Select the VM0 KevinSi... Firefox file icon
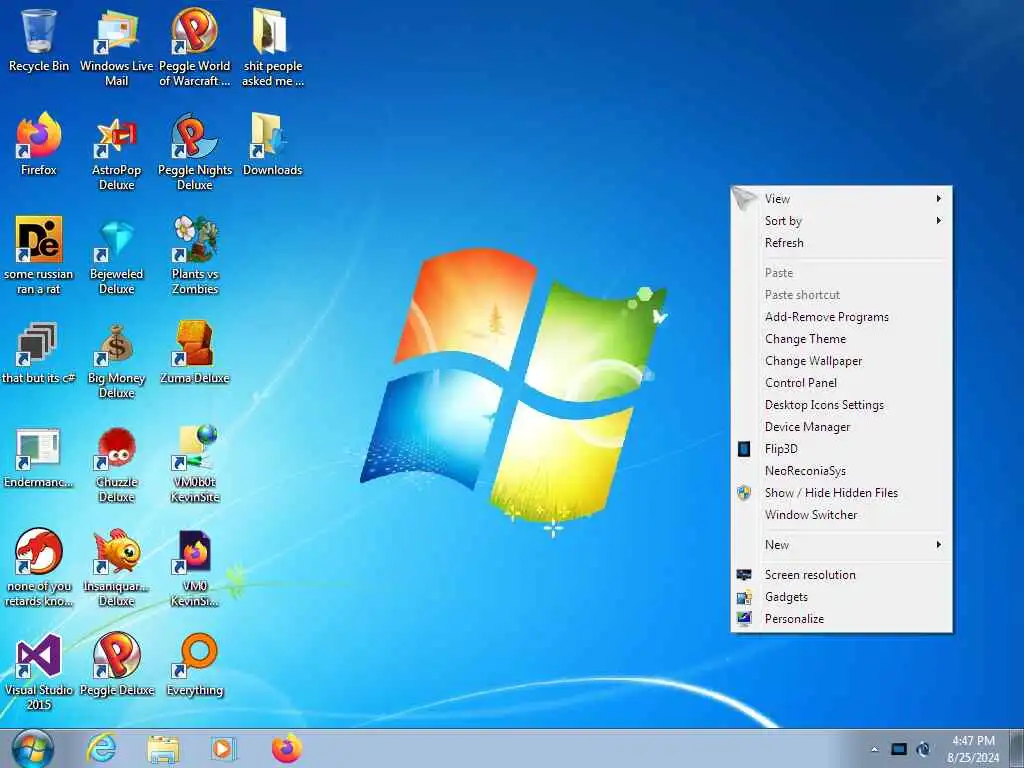1024x768 pixels. (195, 568)
